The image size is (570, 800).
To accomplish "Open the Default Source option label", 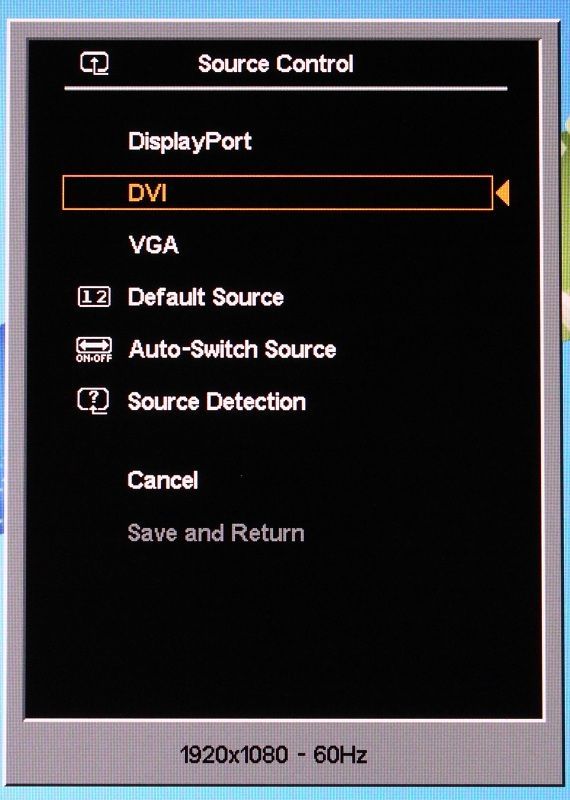I will 206,297.
